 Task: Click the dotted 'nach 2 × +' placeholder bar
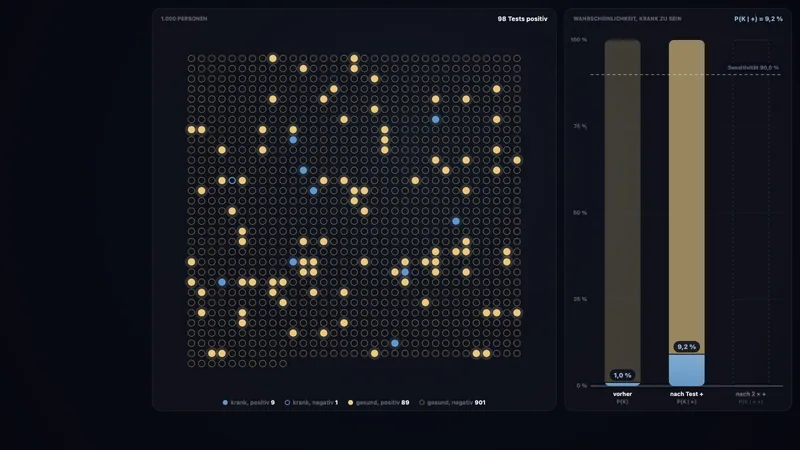point(751,212)
